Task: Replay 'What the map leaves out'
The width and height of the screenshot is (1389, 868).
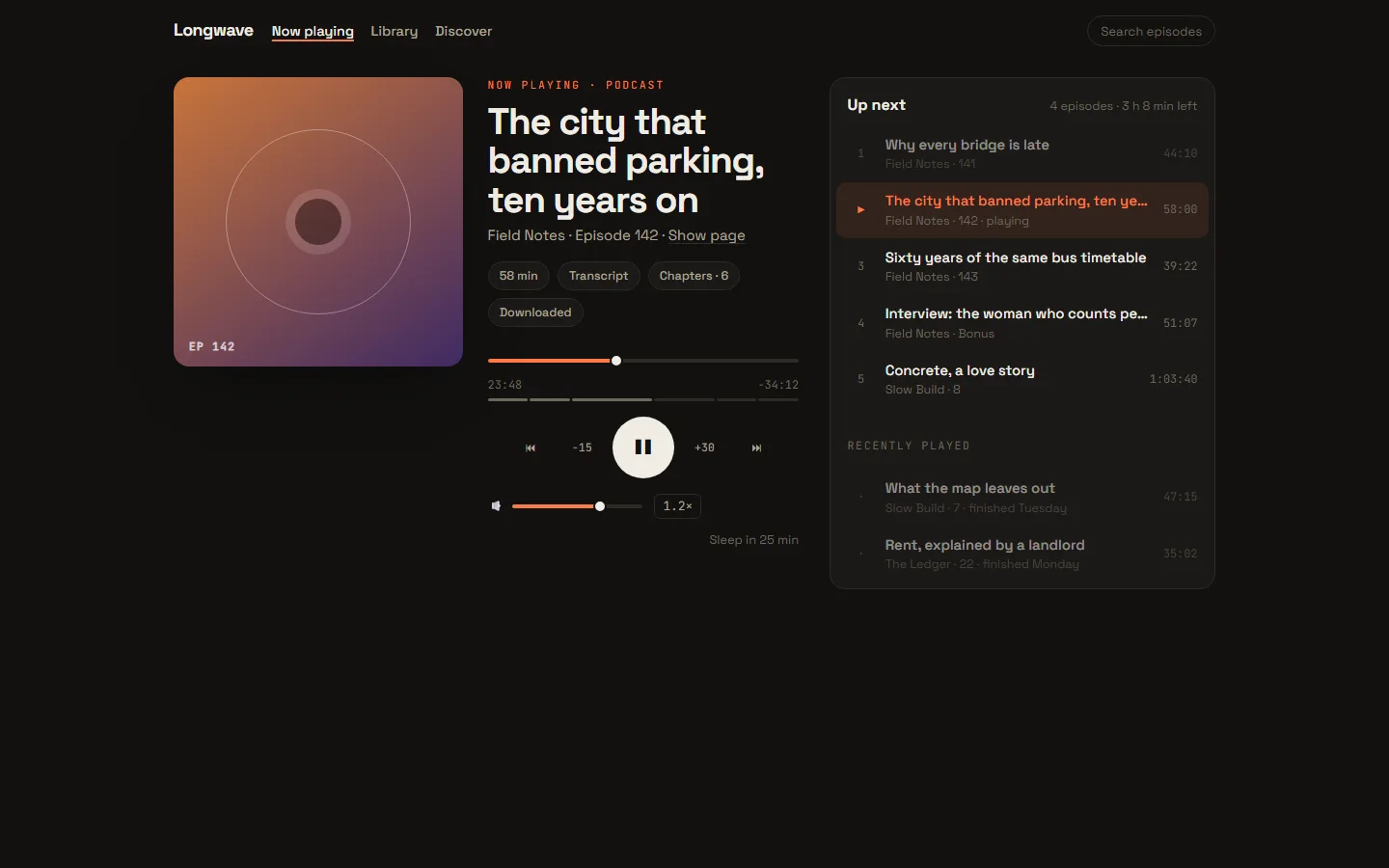Action: click(x=1022, y=498)
